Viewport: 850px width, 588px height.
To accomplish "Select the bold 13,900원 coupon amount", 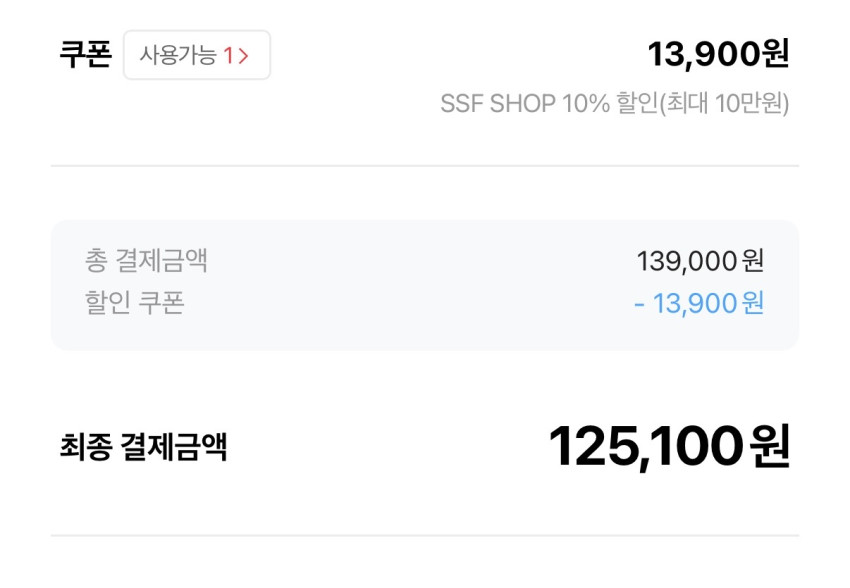I will pyautogui.click(x=718, y=54).
